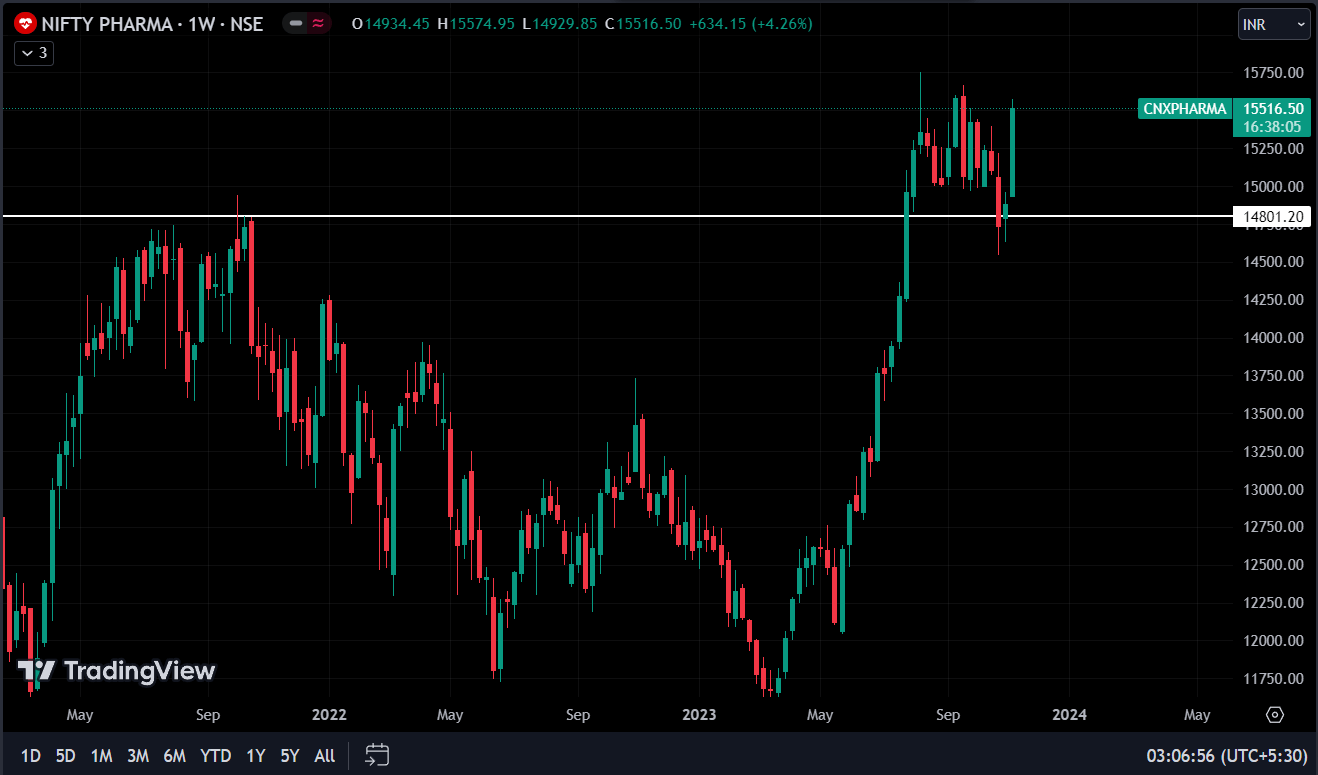The image size is (1318, 775).
Task: Click the NIFTY PHARMA · 1W · NSE title
Action: pos(153,24)
